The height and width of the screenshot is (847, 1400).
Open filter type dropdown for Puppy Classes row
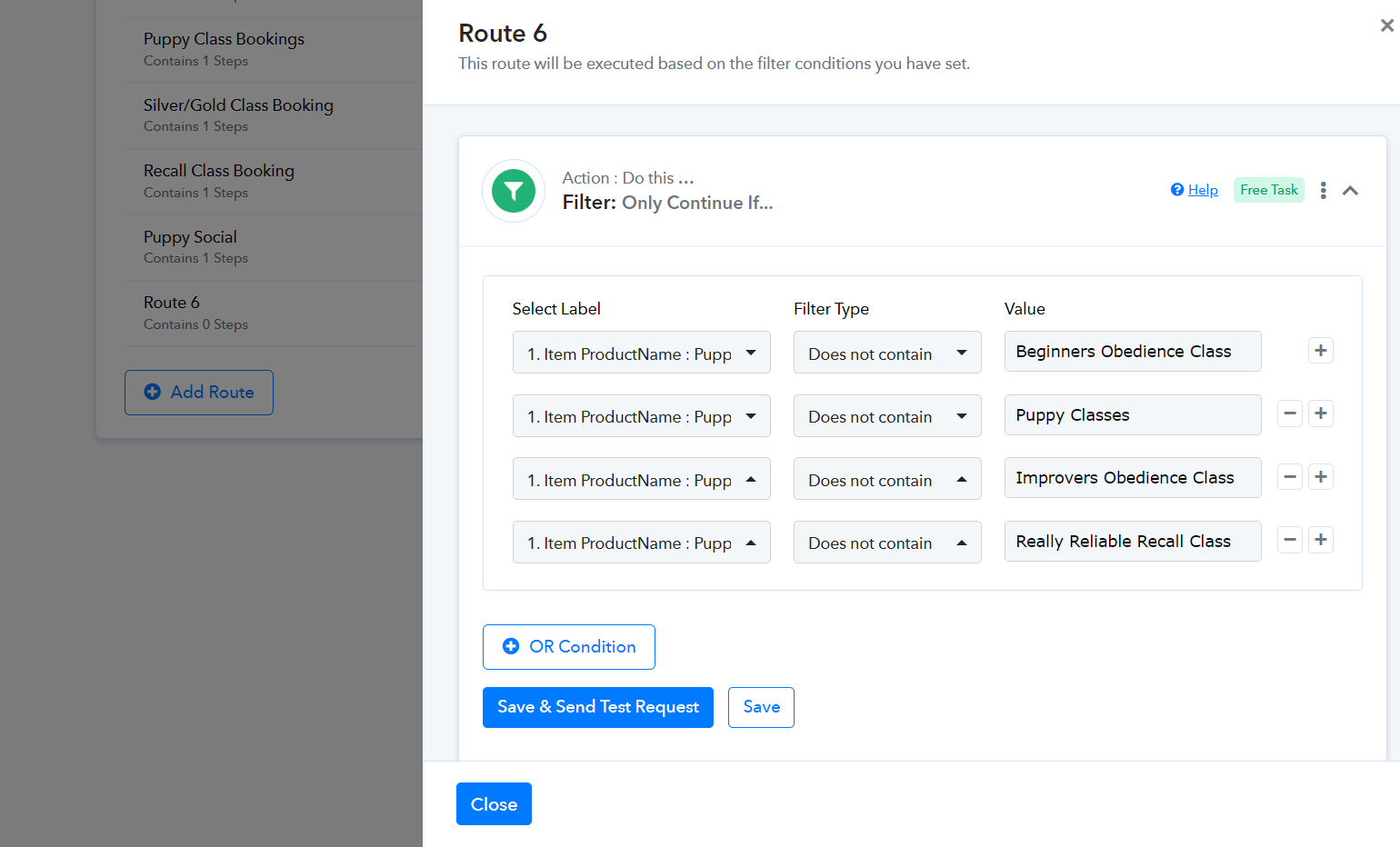(887, 416)
